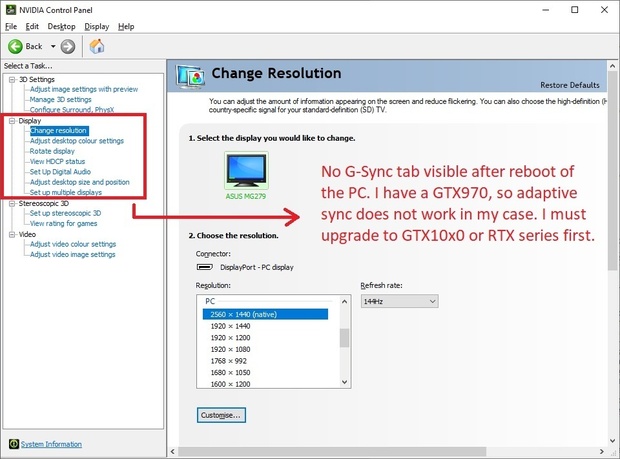Open Set up multiple displays

66,192
